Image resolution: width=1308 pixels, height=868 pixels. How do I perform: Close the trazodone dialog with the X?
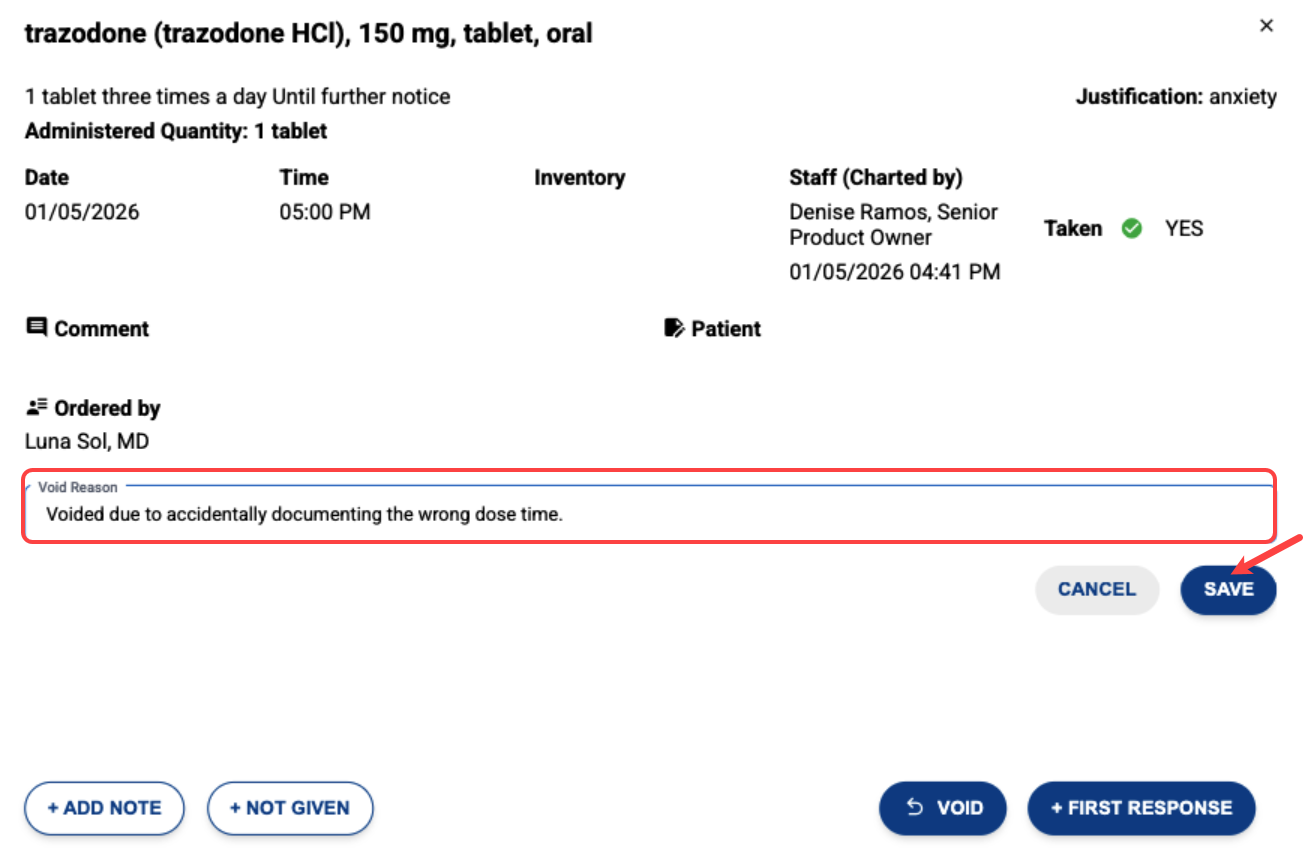pos(1266,26)
